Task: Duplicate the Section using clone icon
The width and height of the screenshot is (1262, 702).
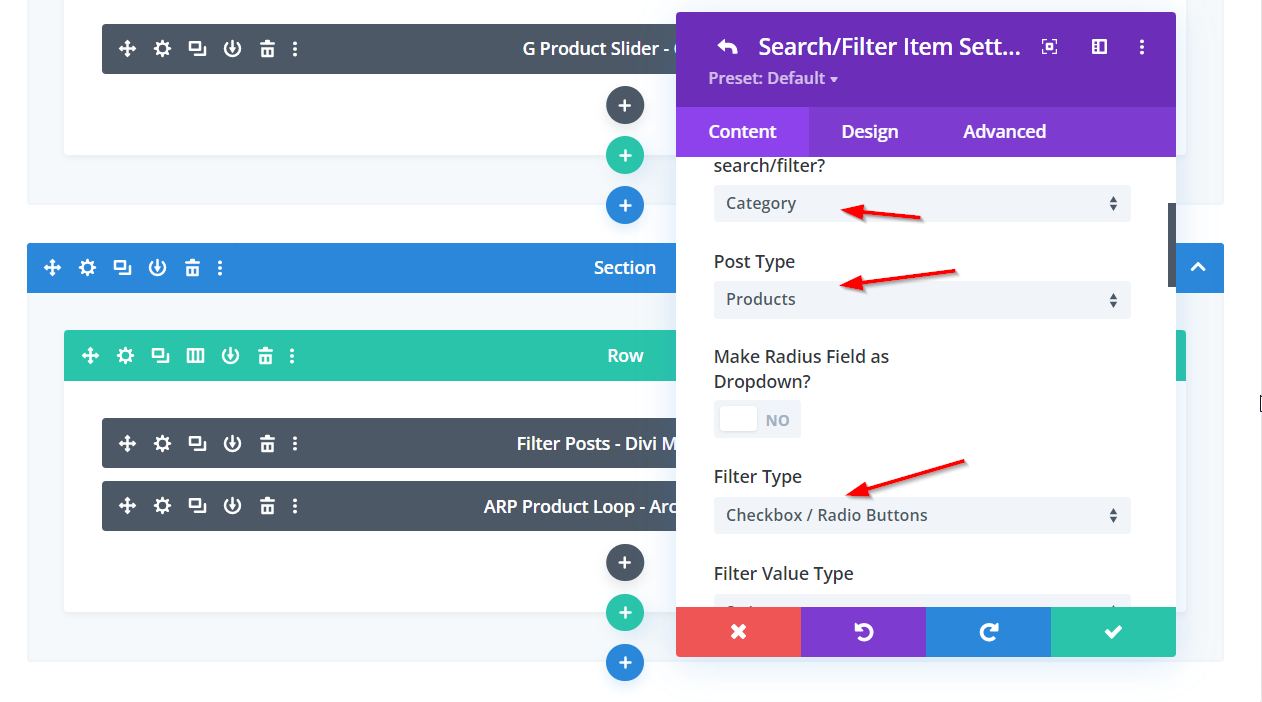Action: tap(122, 267)
